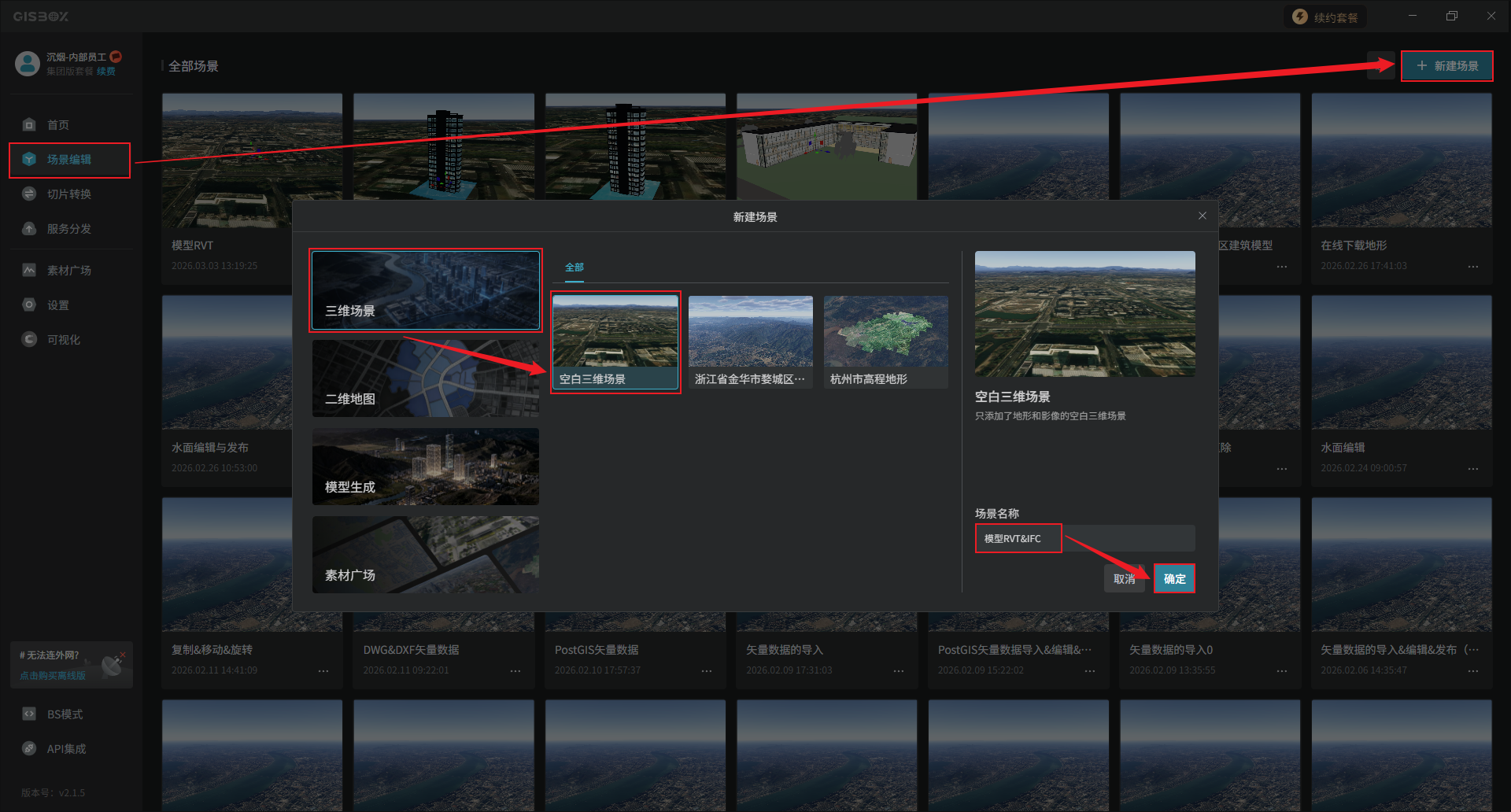The image size is (1511, 812).
Task: Open the Material Plaza (素材广场) sidebar icon
Action: [29, 271]
